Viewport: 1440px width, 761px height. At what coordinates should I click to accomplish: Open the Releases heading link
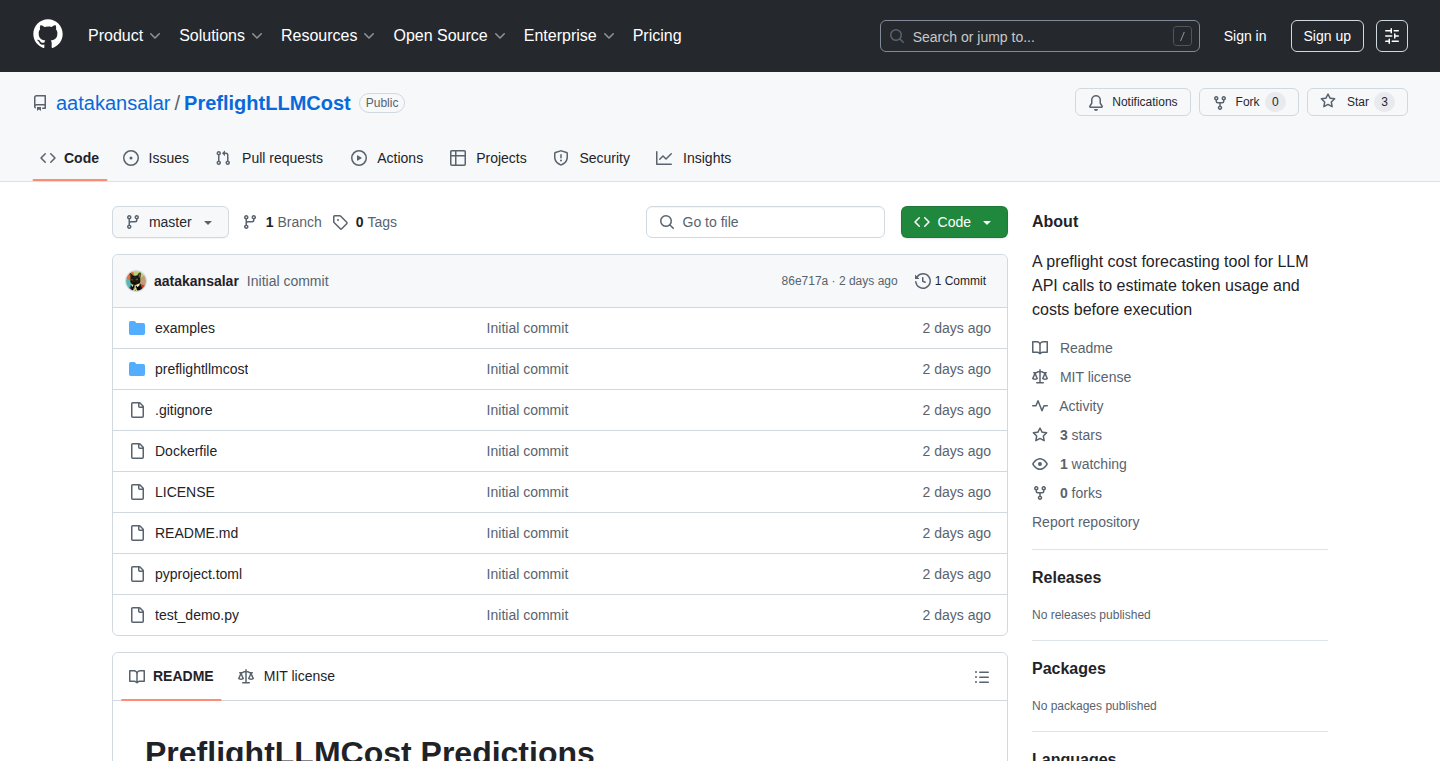click(1067, 578)
